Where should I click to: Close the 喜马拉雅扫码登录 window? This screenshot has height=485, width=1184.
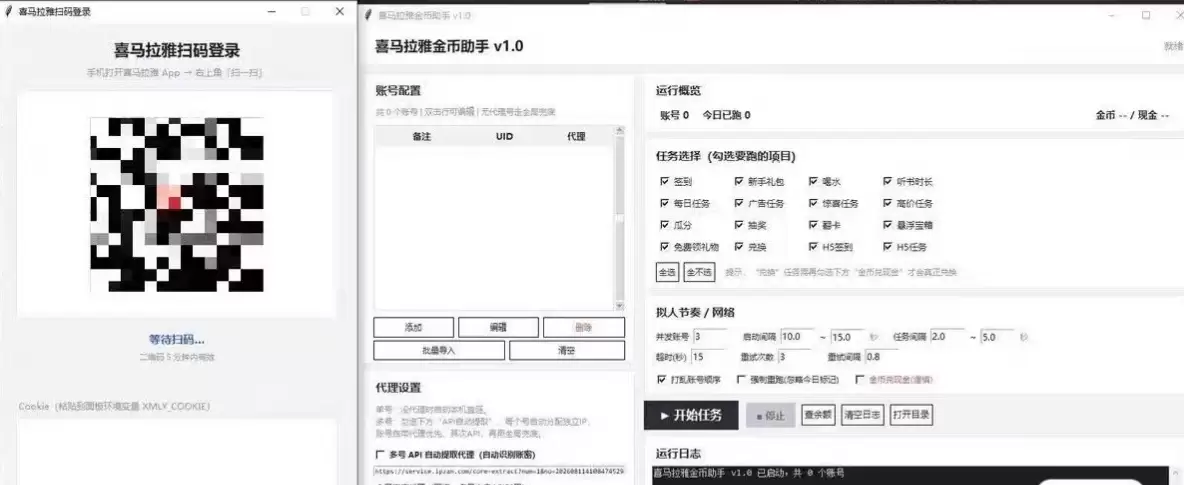340,11
